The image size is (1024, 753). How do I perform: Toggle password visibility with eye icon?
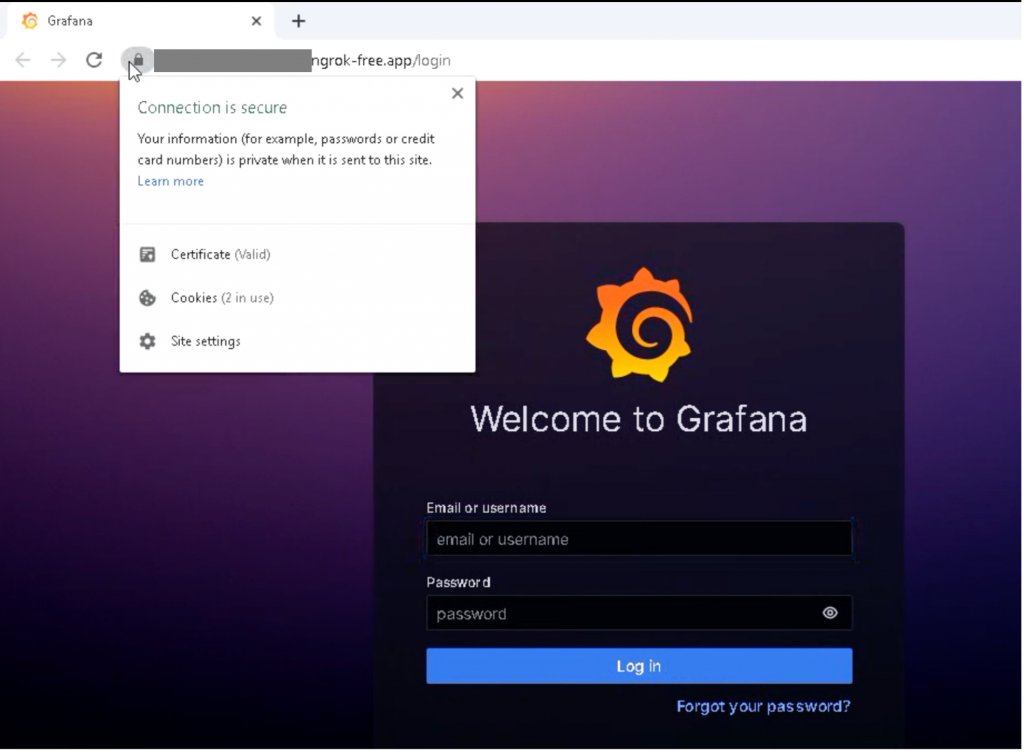[830, 613]
